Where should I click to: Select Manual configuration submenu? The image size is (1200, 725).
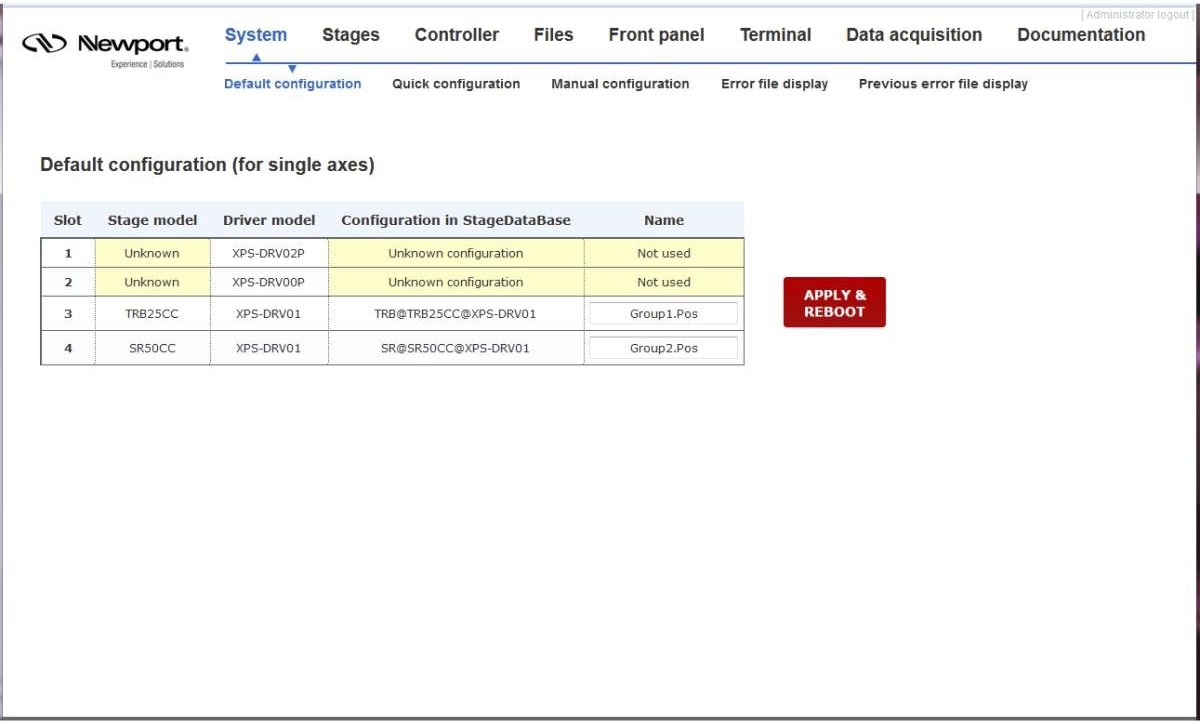pyautogui.click(x=620, y=84)
